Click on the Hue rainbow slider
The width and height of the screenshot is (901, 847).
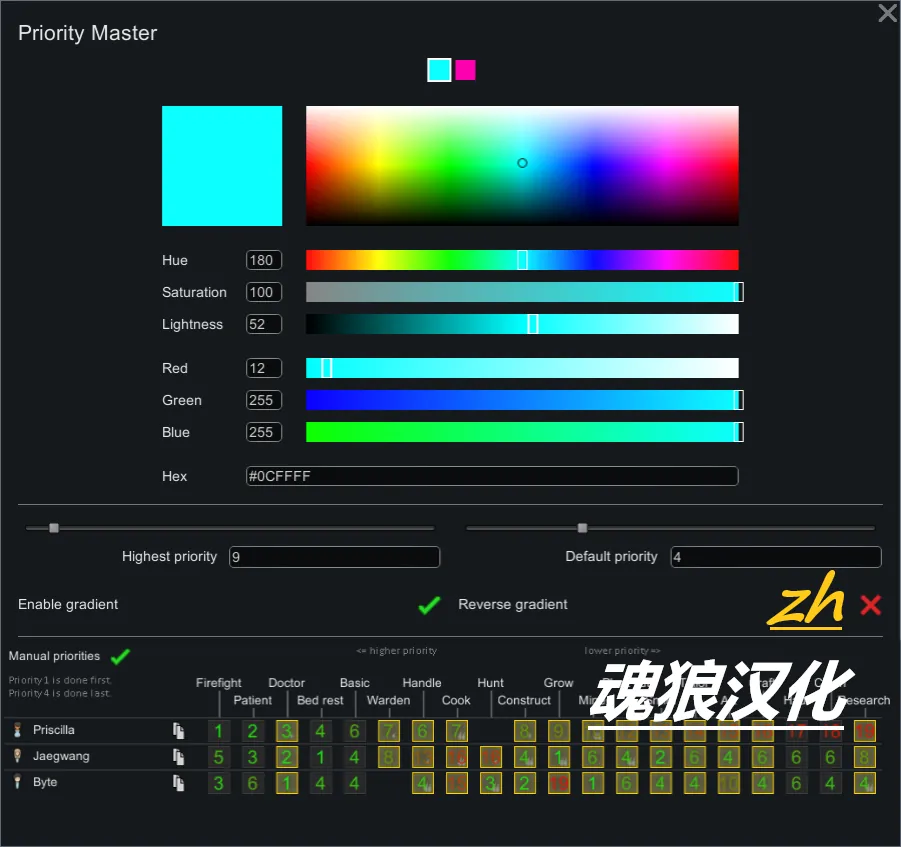click(522, 260)
